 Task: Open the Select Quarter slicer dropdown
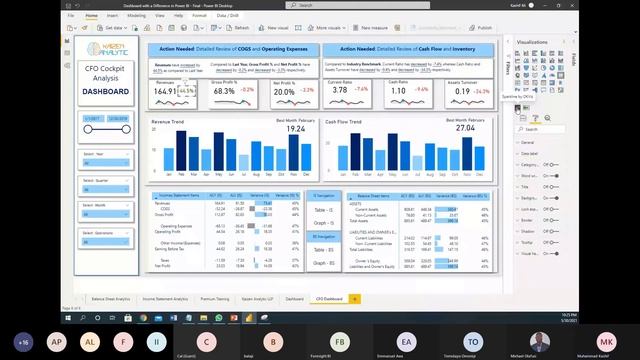[106, 189]
